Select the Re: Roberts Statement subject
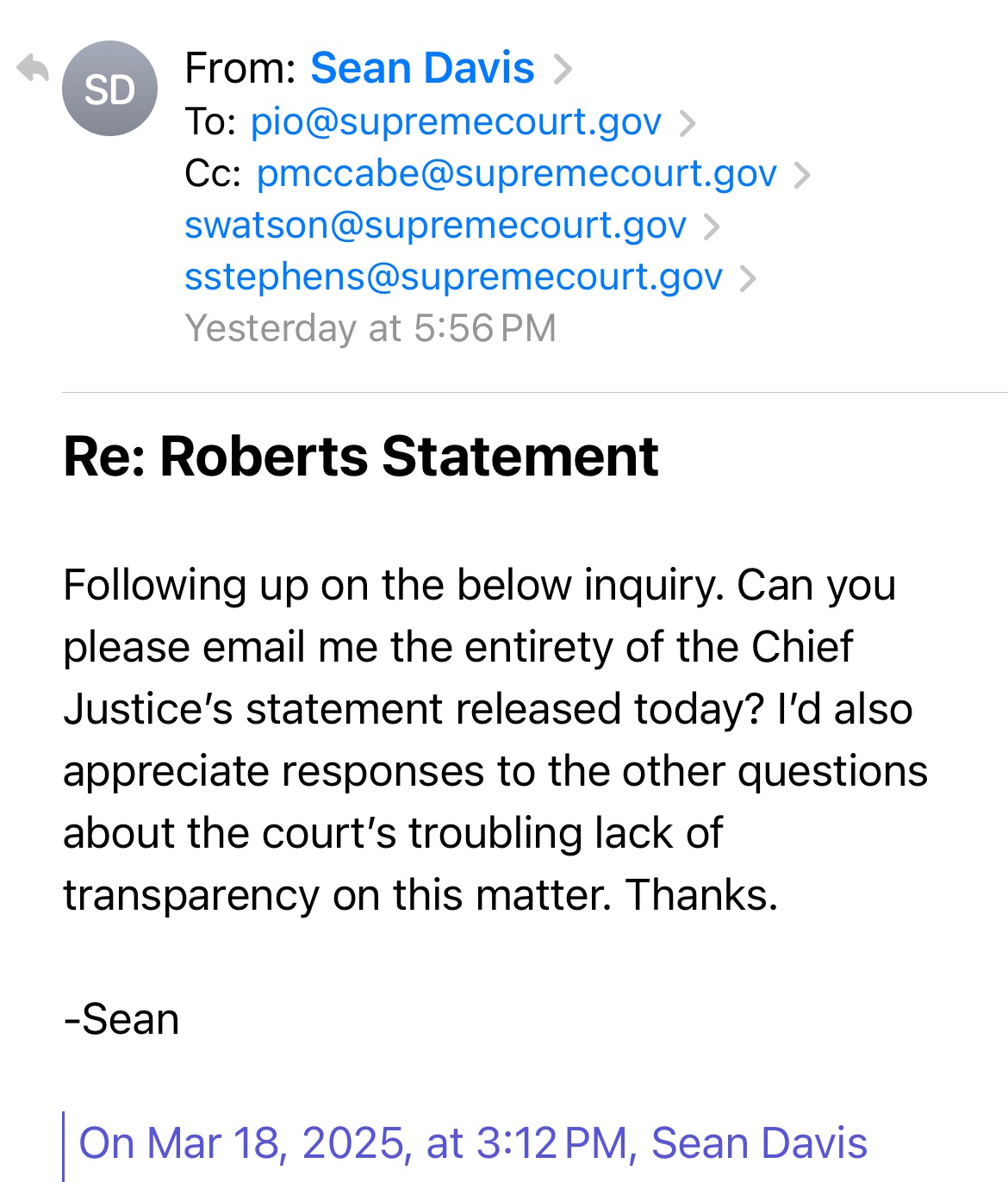The width and height of the screenshot is (1008, 1182). tap(361, 456)
